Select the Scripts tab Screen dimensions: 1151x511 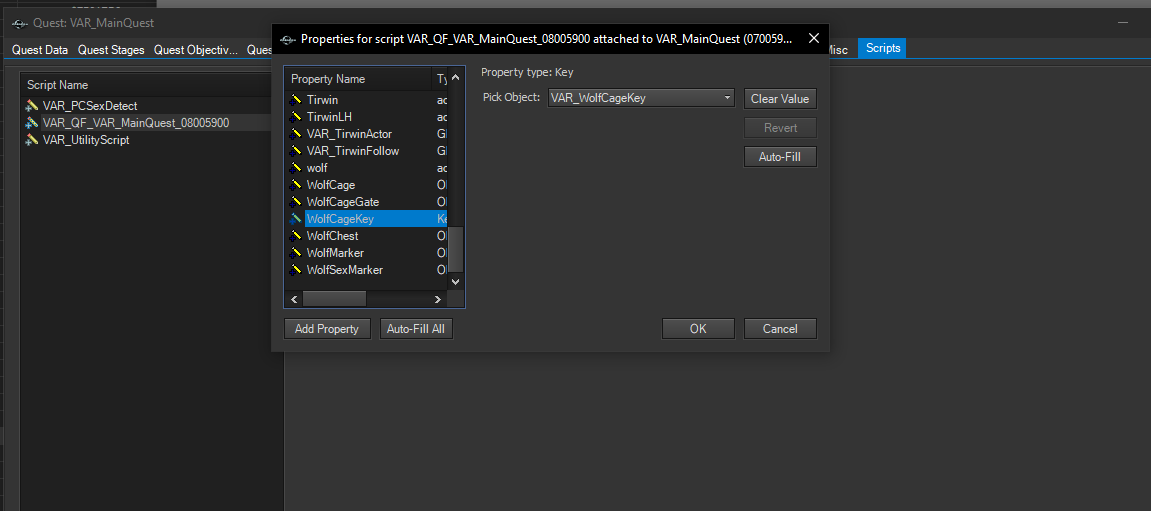[x=882, y=48]
